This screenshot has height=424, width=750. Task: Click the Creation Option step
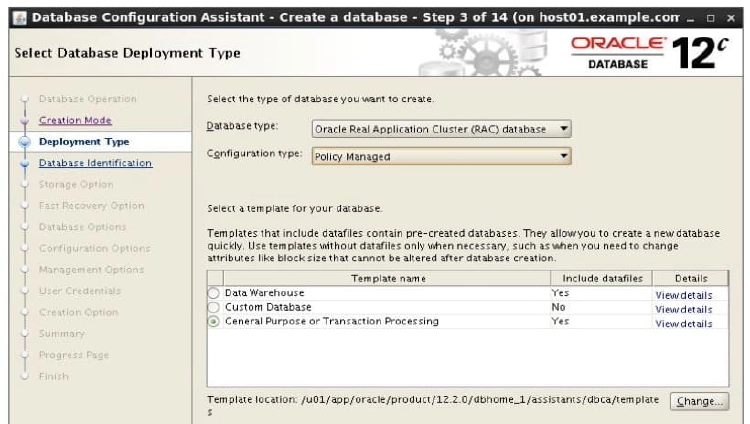78,312
